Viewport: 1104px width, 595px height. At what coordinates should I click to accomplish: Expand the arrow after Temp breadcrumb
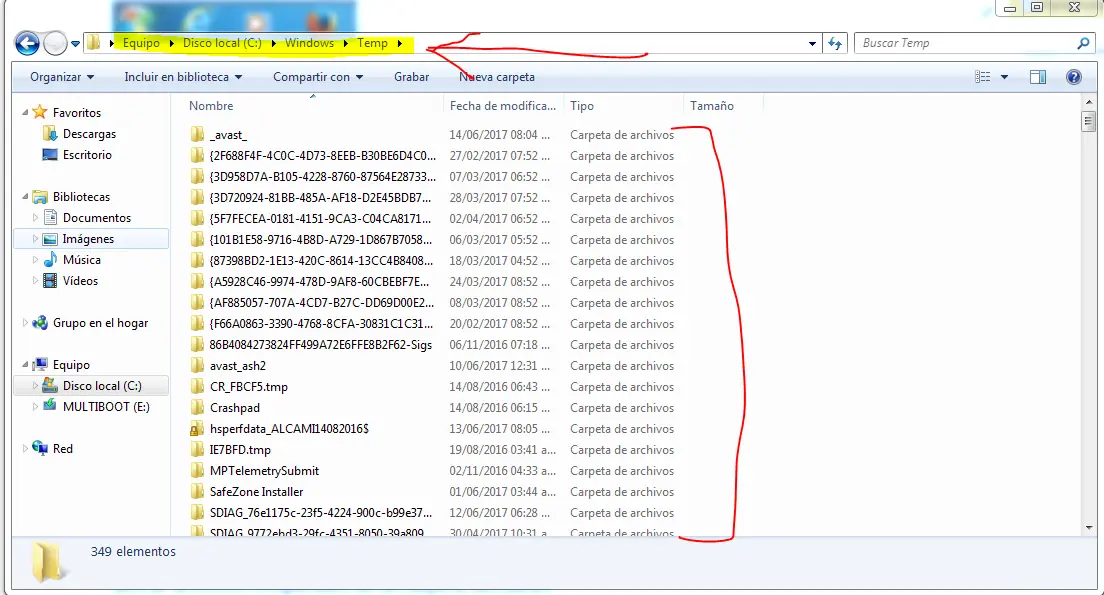(400, 44)
